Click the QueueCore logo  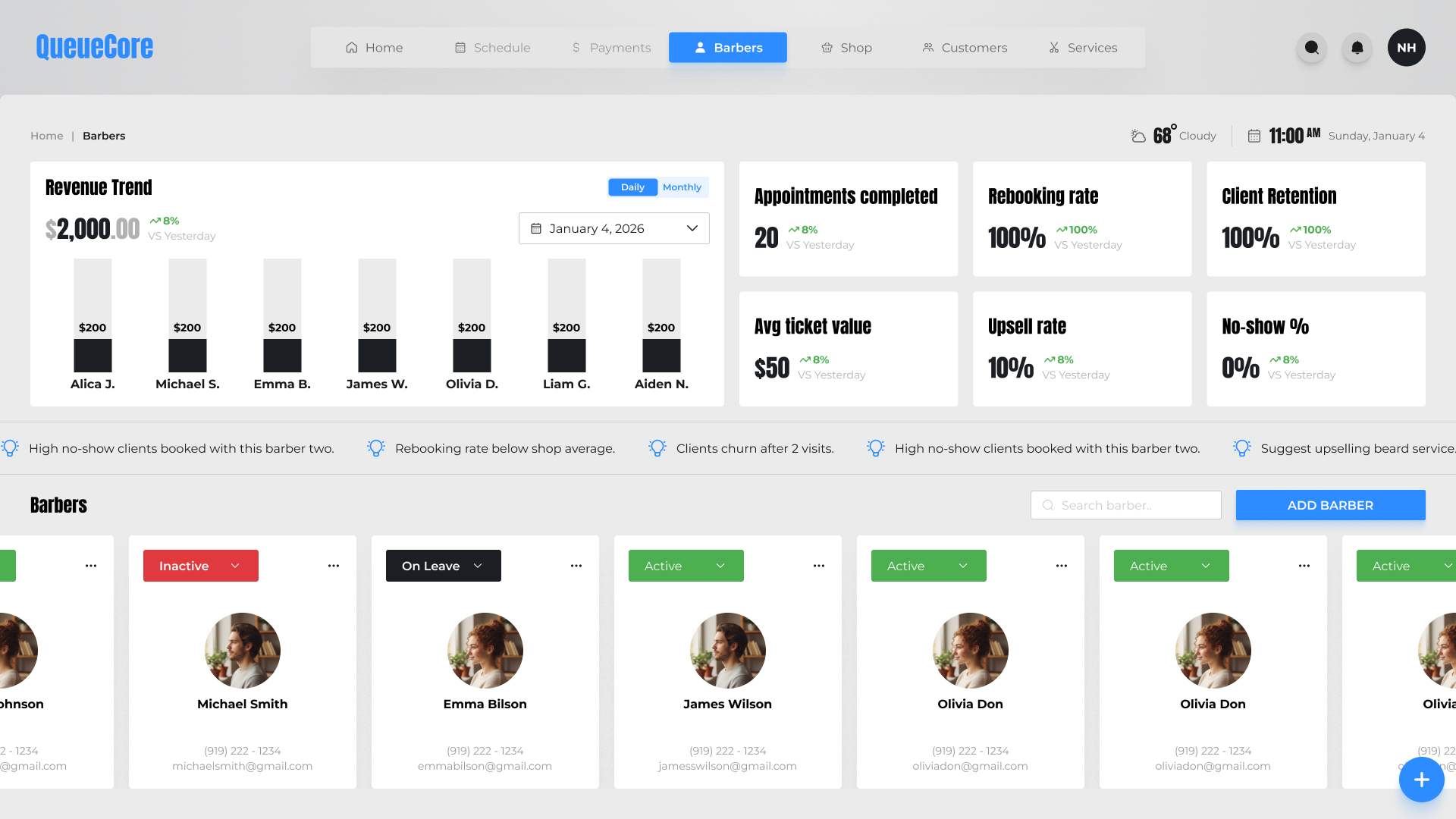click(95, 47)
